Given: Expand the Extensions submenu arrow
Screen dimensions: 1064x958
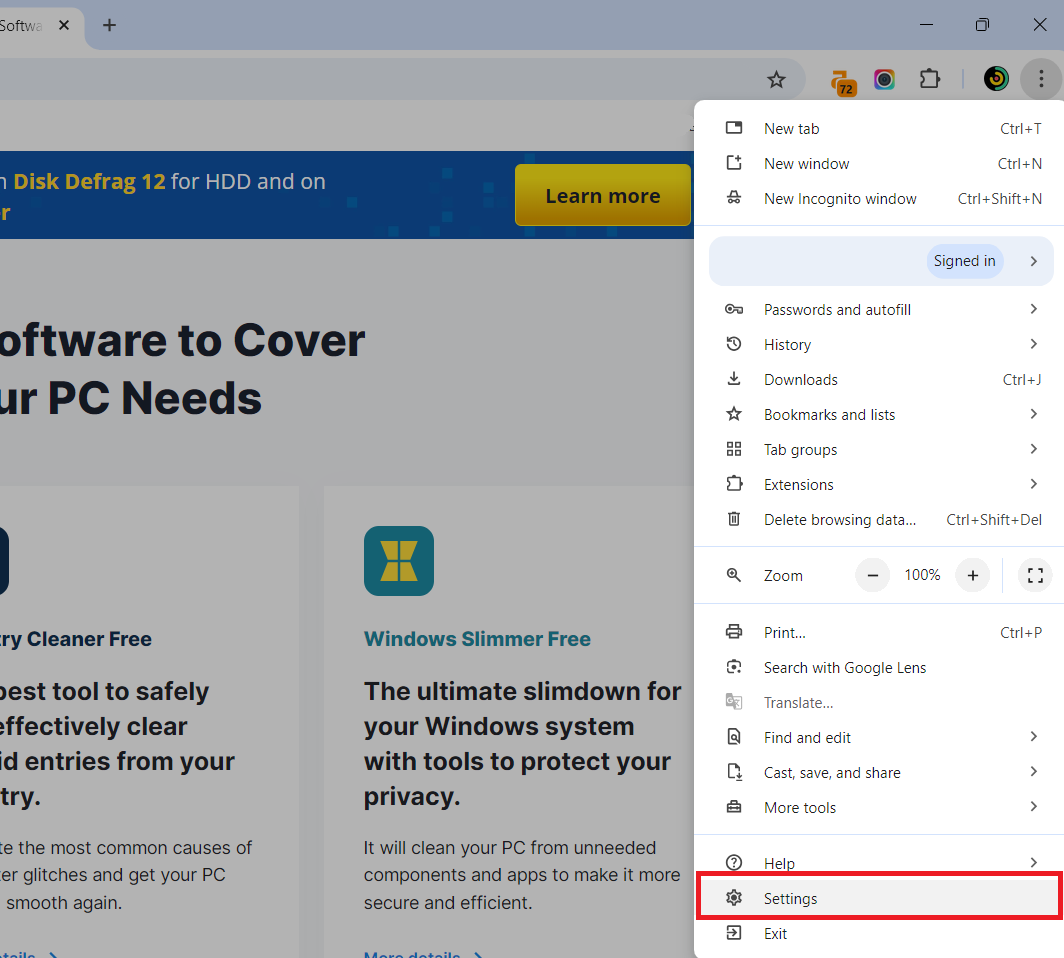Looking at the screenshot, I should (x=1033, y=484).
